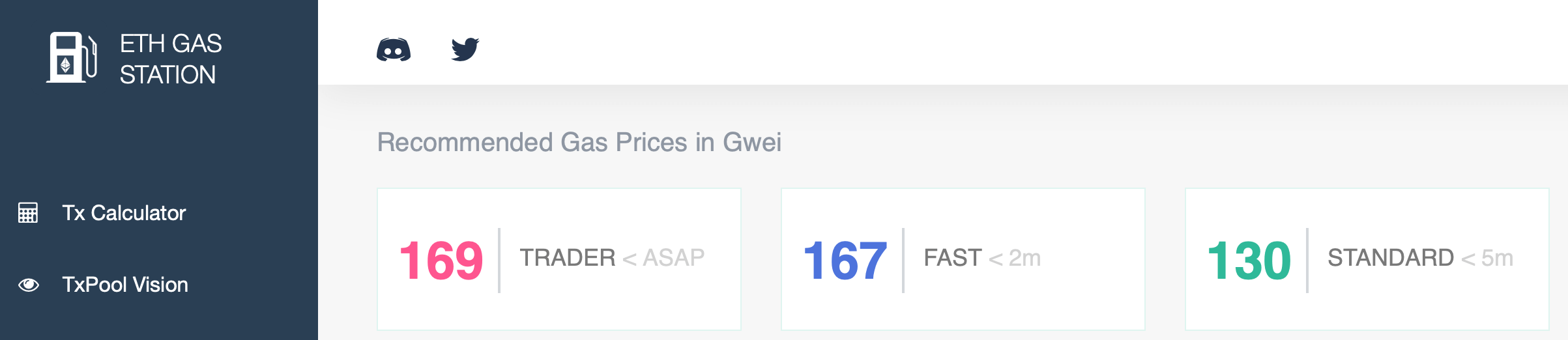Click the eye icon beside TxPool Vision
Viewport: 1568px width, 340px height.
click(29, 285)
